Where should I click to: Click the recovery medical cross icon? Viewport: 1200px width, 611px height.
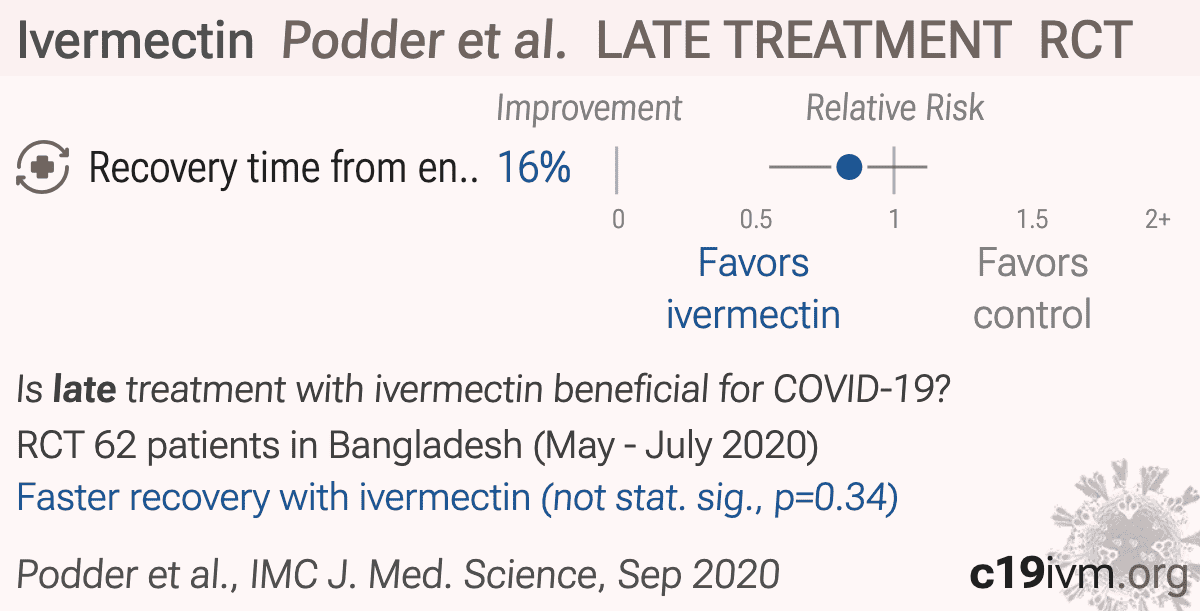43,167
